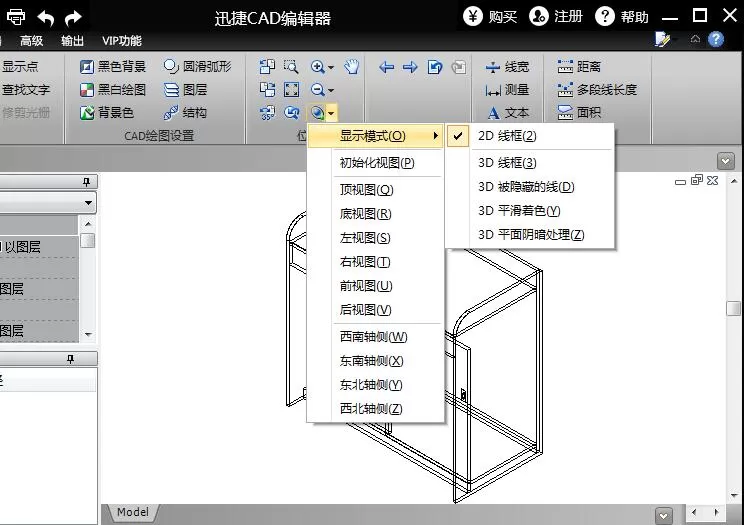The width and height of the screenshot is (744, 525).
Task: Open the 结构 structure tool
Action: [x=185, y=112]
